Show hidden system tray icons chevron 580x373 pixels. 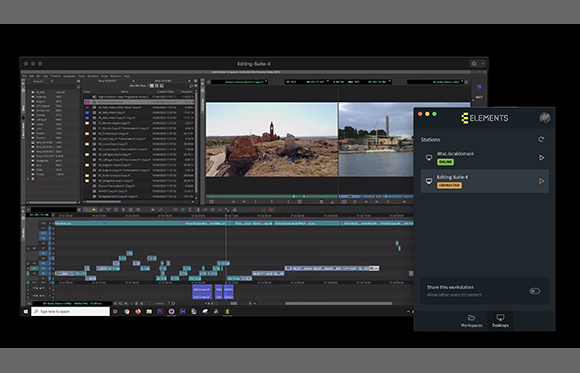click(x=408, y=312)
